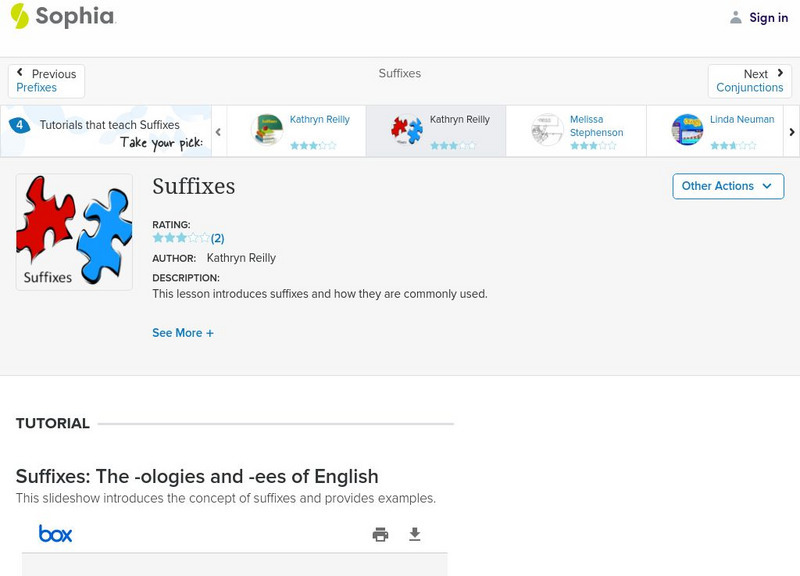Open the Other Actions dropdown

(x=727, y=186)
